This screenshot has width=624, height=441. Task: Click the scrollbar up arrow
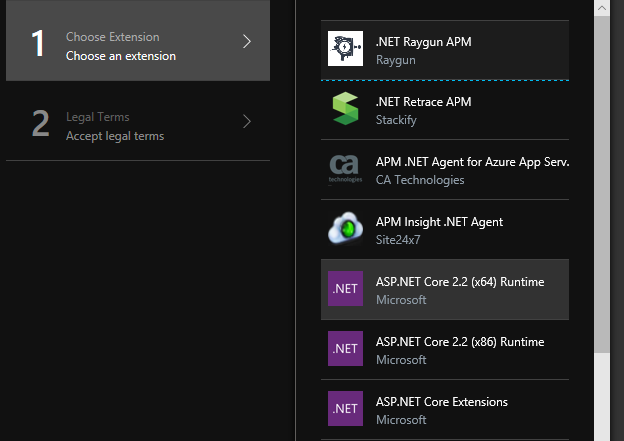click(x=602, y=8)
